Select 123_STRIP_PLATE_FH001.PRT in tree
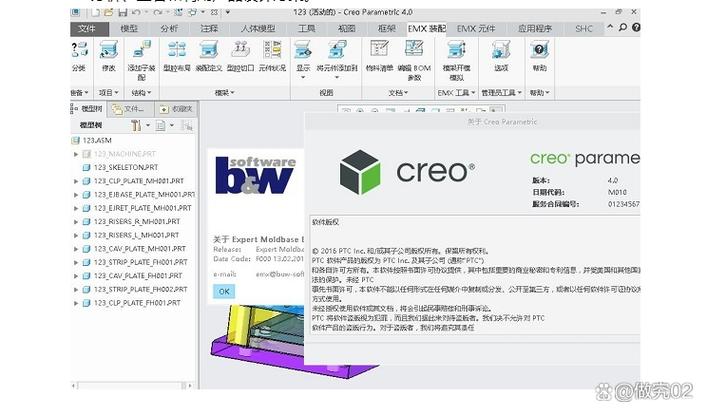The height and width of the screenshot is (416, 707). [135, 262]
